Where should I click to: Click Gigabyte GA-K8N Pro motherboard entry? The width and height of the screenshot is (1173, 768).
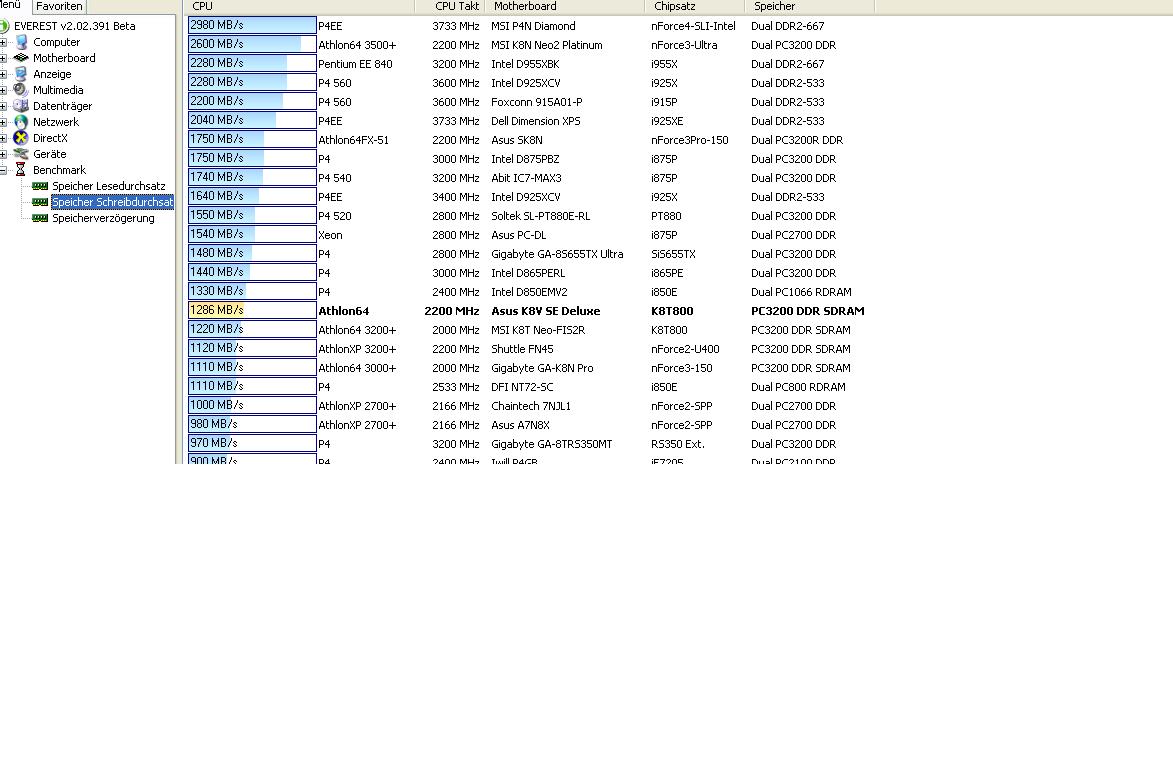542,369
